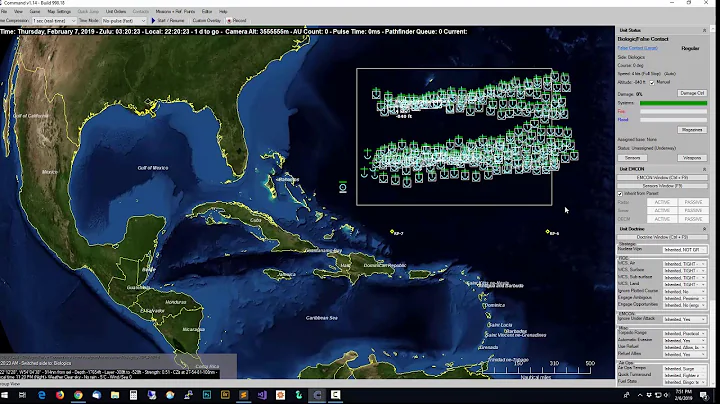Click the Weapons button
The width and height of the screenshot is (720, 404).
pos(692,158)
